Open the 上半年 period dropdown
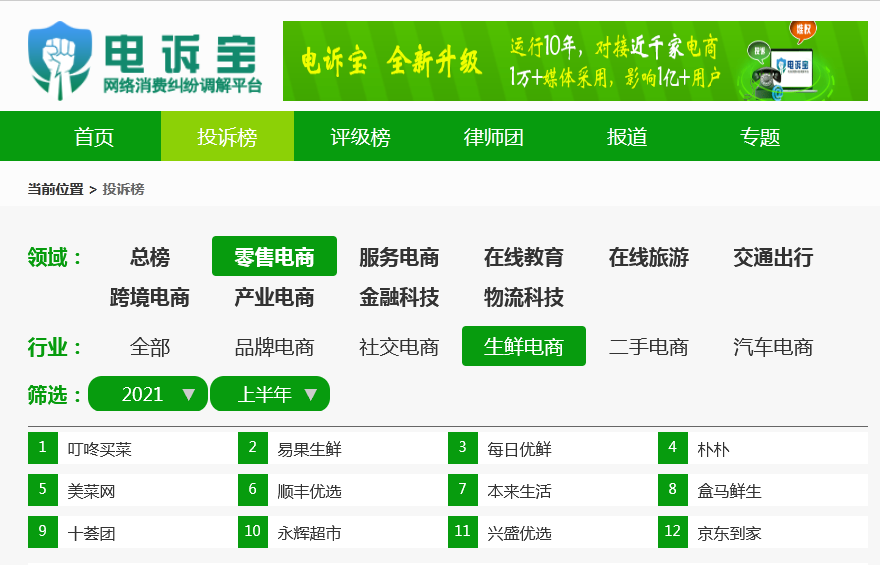 270,394
